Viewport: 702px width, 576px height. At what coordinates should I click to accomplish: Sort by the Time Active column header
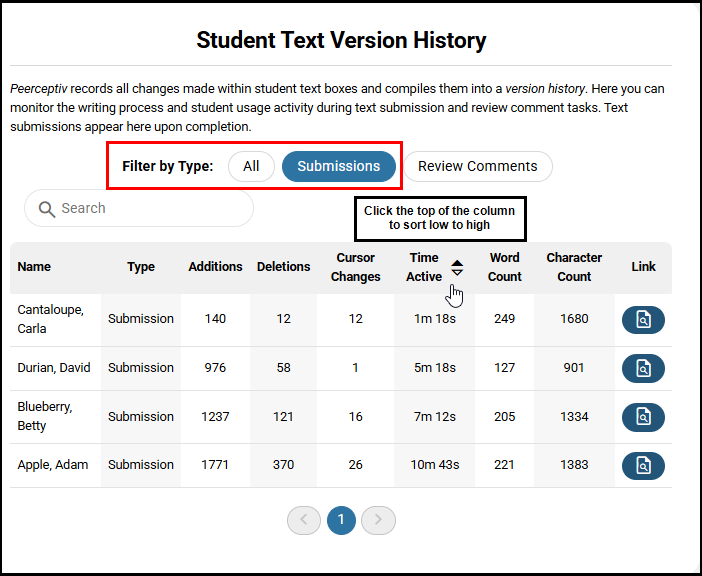(424, 267)
